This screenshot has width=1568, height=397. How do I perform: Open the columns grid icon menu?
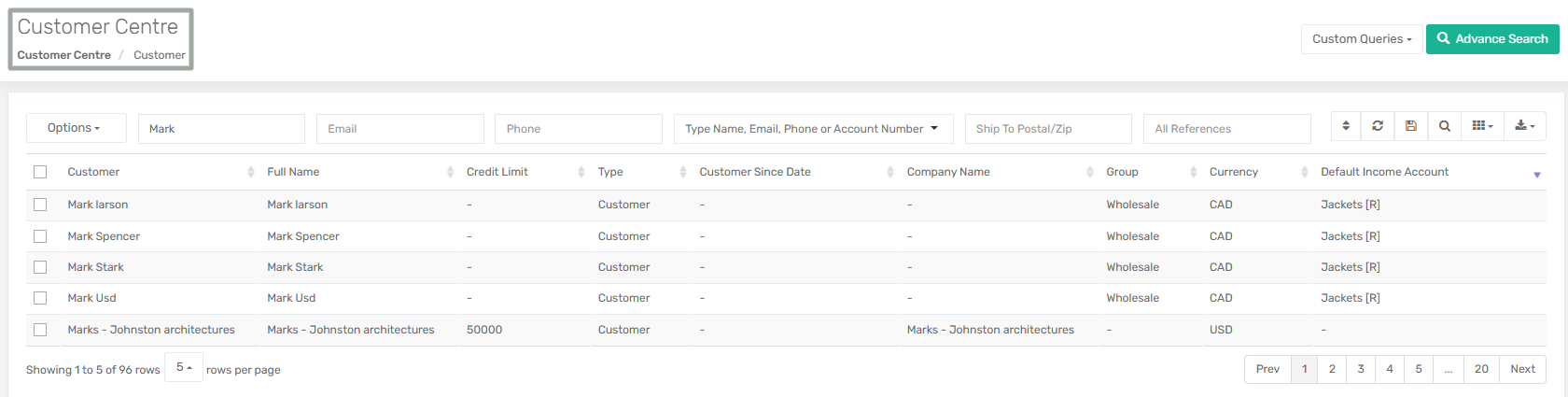1482,126
